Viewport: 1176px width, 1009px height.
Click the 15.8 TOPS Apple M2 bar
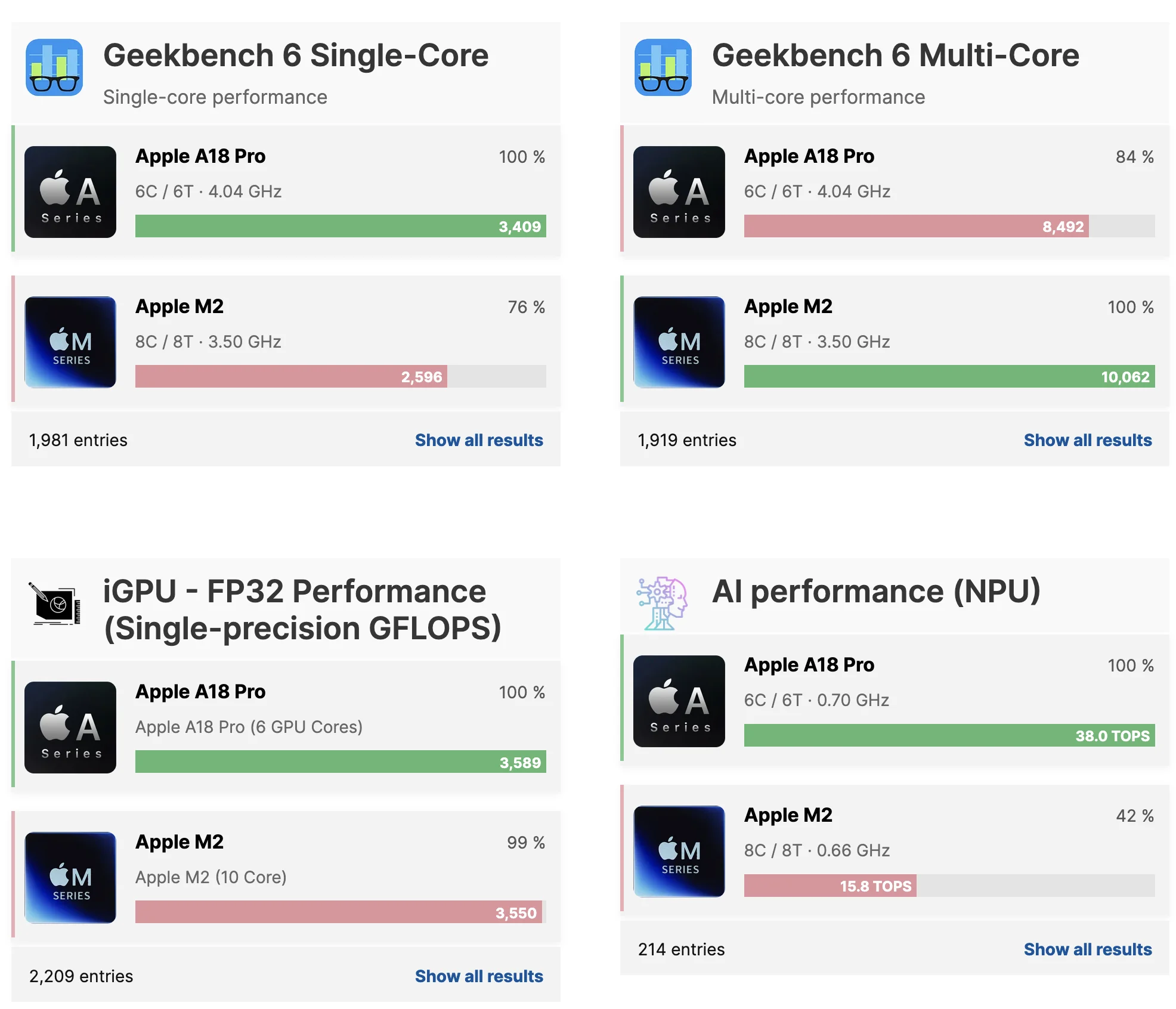(x=830, y=886)
